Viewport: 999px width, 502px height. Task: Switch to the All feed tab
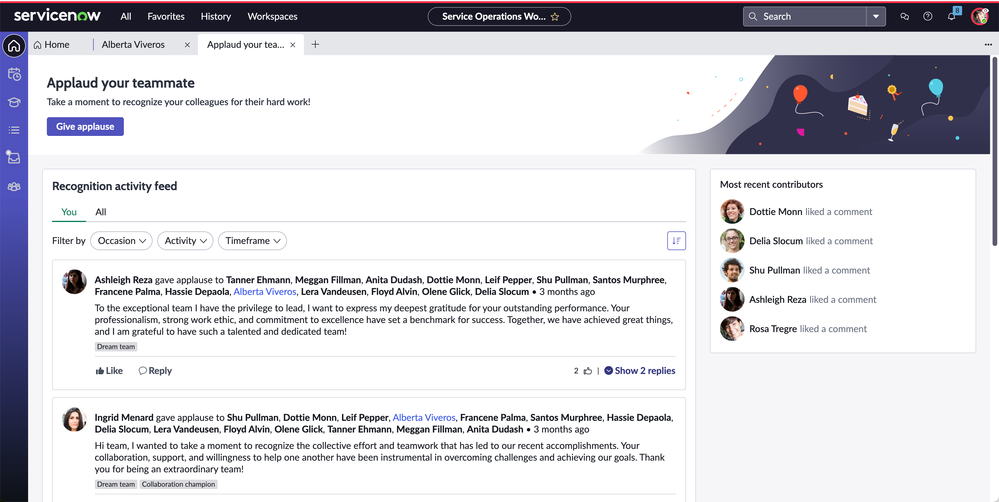(101, 212)
